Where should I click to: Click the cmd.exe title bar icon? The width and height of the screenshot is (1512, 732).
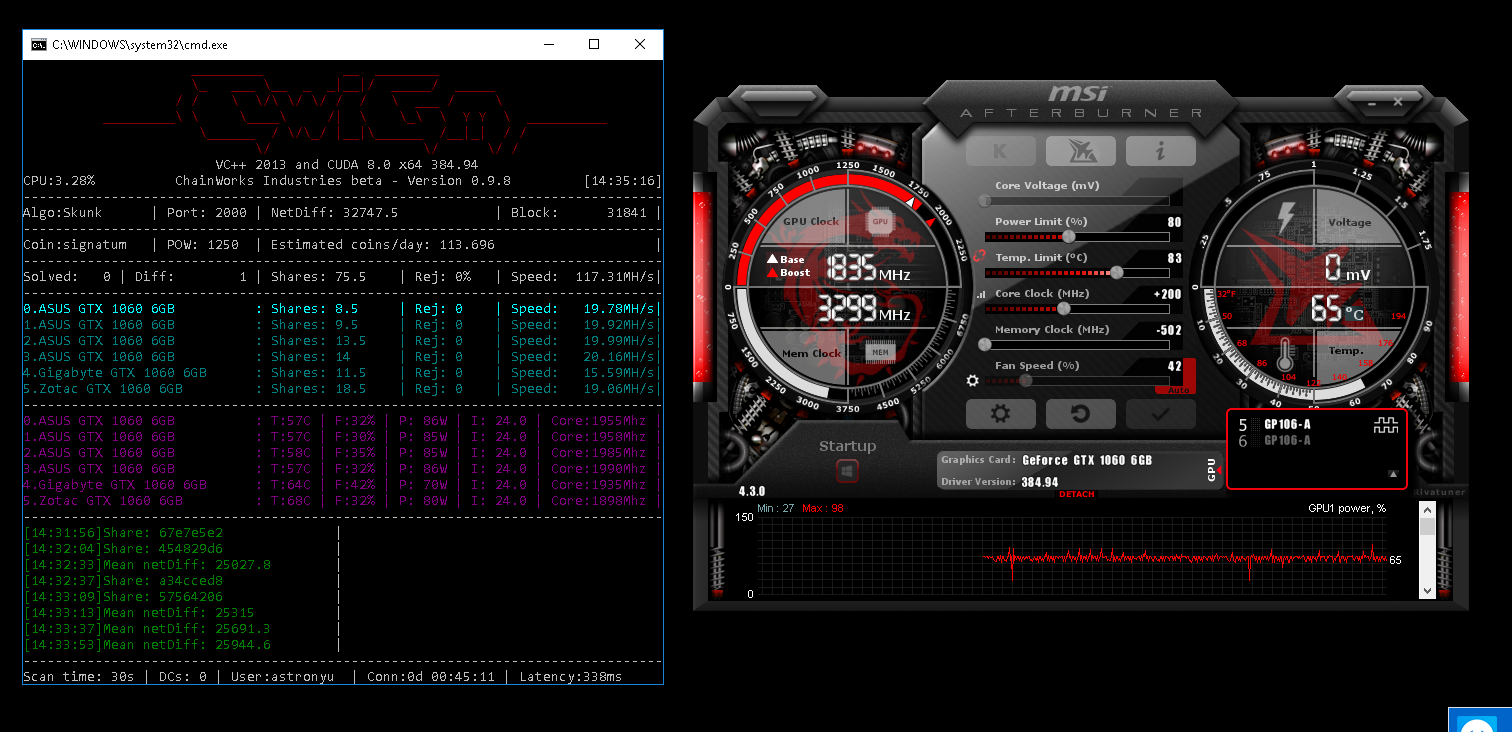pyautogui.click(x=38, y=45)
